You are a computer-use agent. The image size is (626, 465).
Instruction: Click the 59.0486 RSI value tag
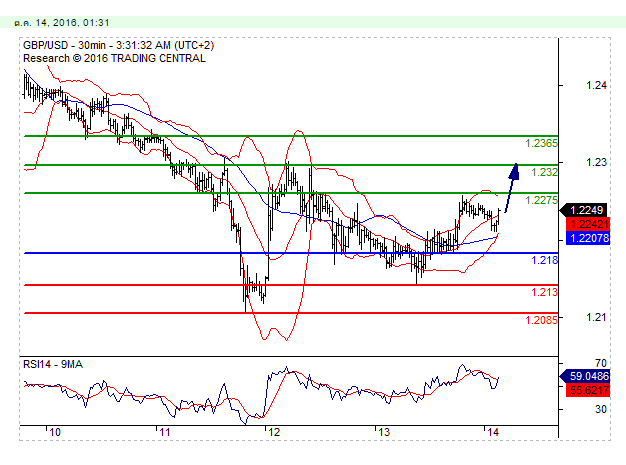(585, 376)
